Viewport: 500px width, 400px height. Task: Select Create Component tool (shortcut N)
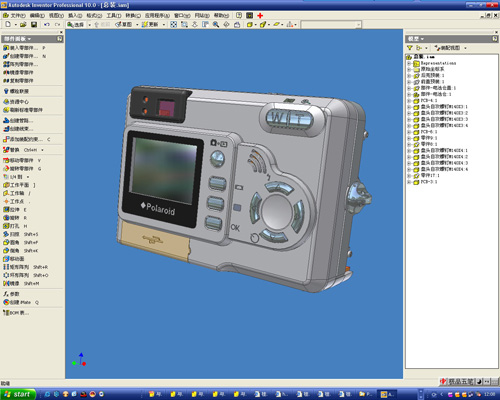tap(24, 56)
